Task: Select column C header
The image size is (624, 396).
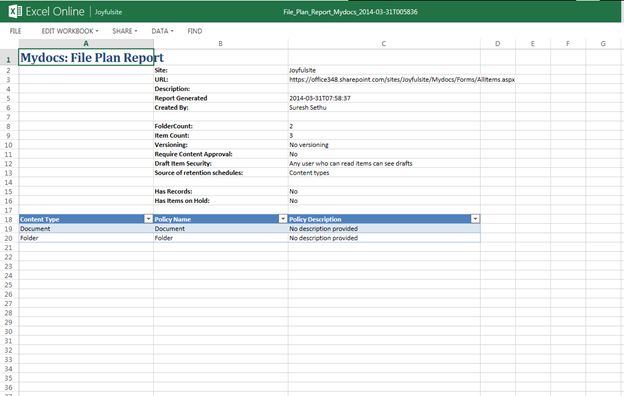Action: pyautogui.click(x=384, y=44)
